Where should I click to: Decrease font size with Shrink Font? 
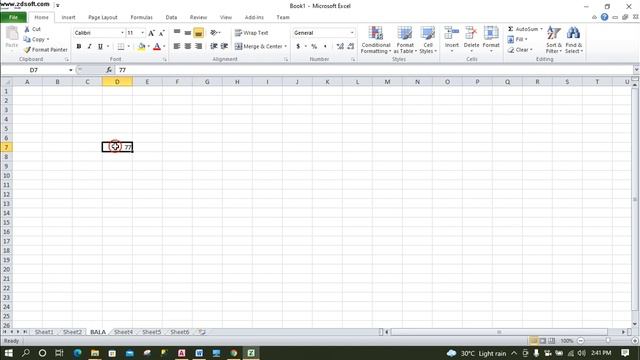pyautogui.click(x=162, y=33)
